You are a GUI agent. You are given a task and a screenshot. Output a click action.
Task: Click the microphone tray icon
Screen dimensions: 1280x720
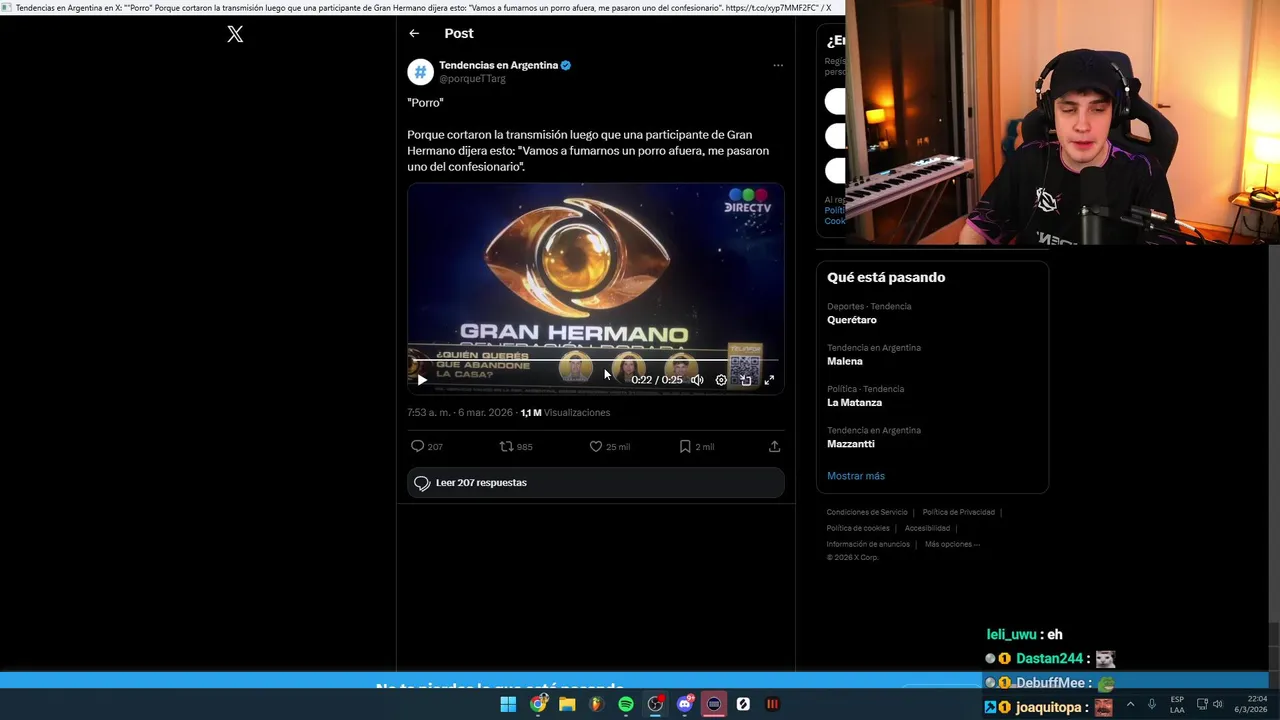pyautogui.click(x=1152, y=704)
